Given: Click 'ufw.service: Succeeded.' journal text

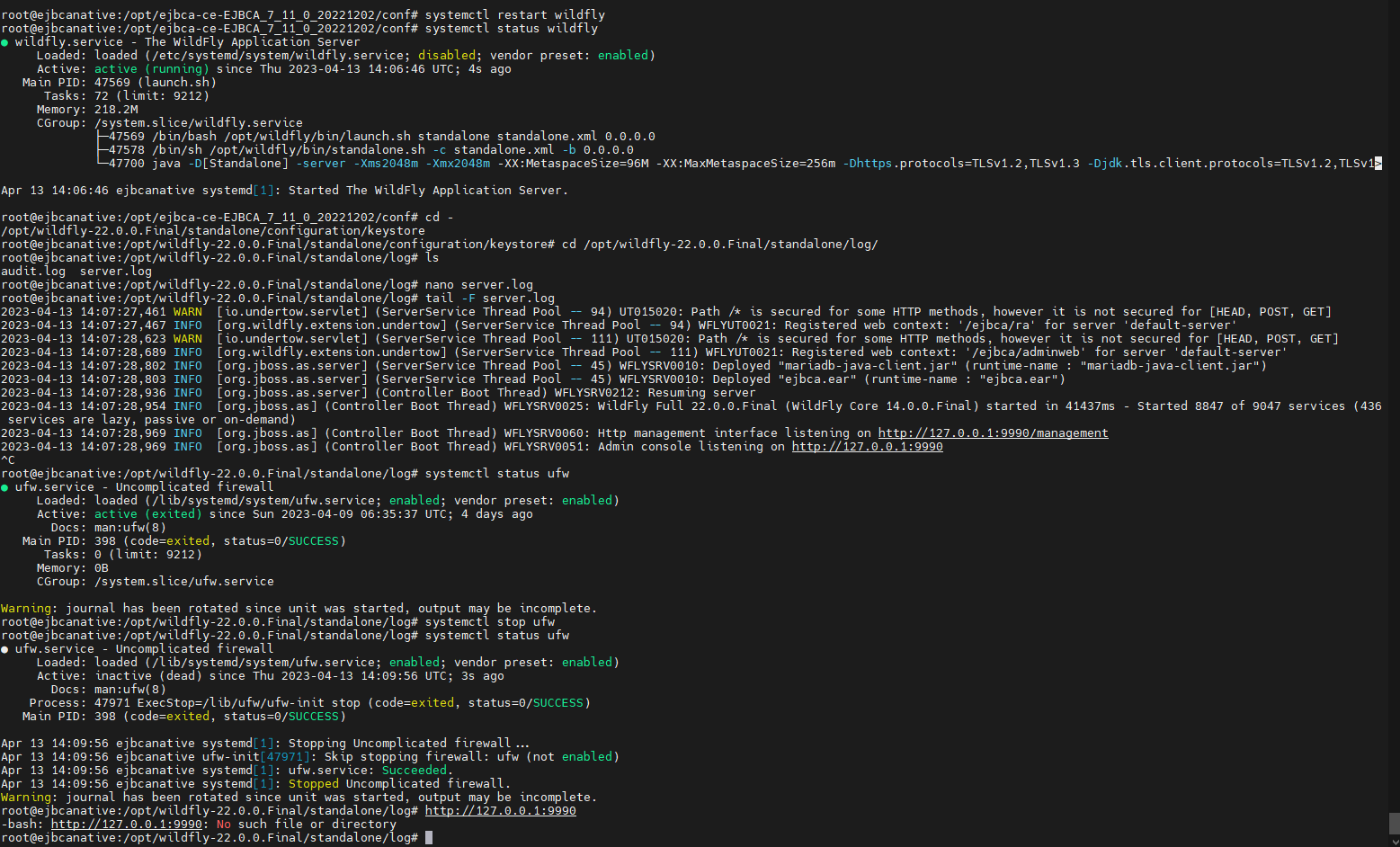Looking at the screenshot, I should point(370,771).
